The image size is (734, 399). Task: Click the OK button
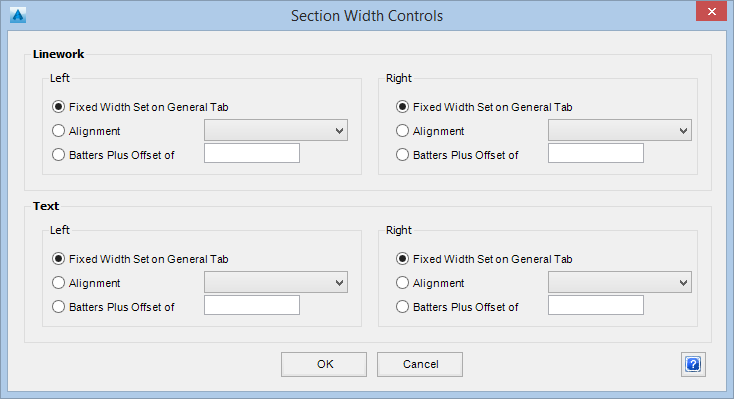pyautogui.click(x=324, y=364)
